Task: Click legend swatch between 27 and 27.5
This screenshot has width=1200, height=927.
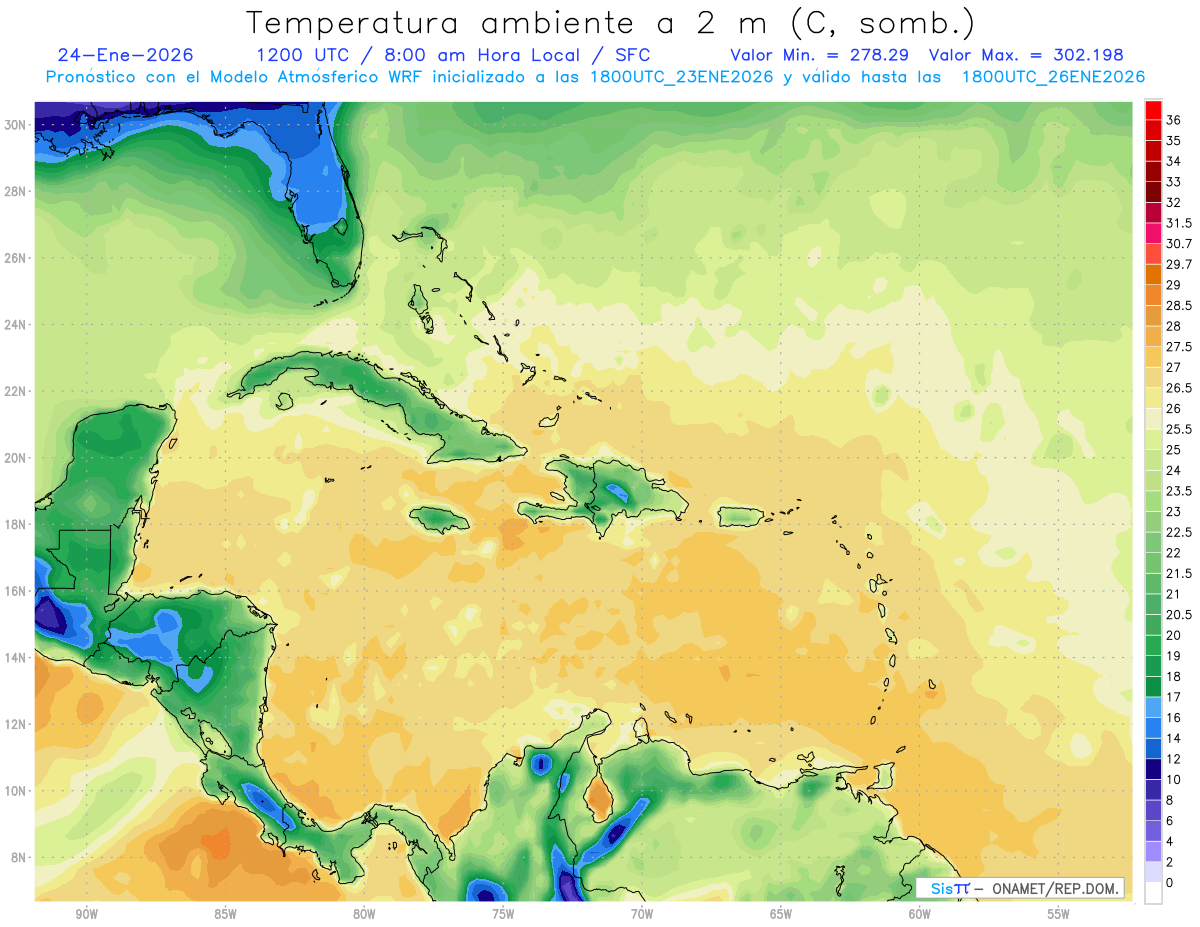Action: point(1153,357)
